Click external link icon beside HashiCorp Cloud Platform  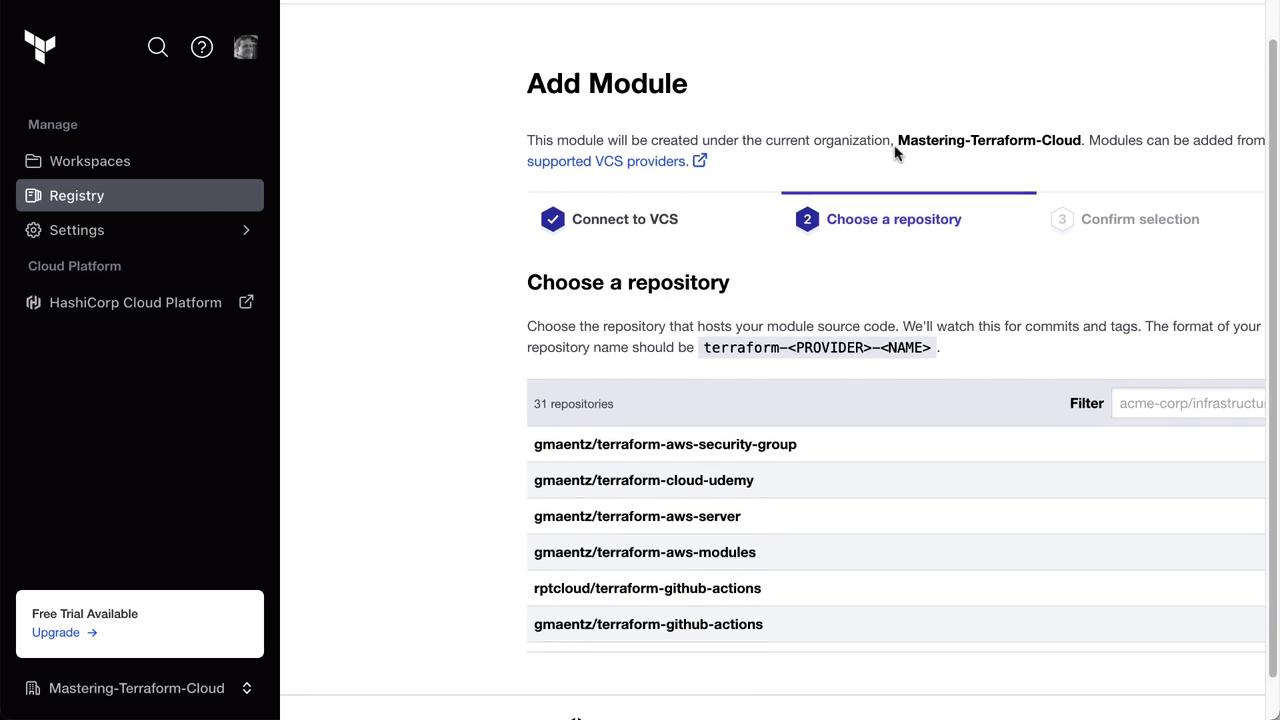click(x=246, y=302)
